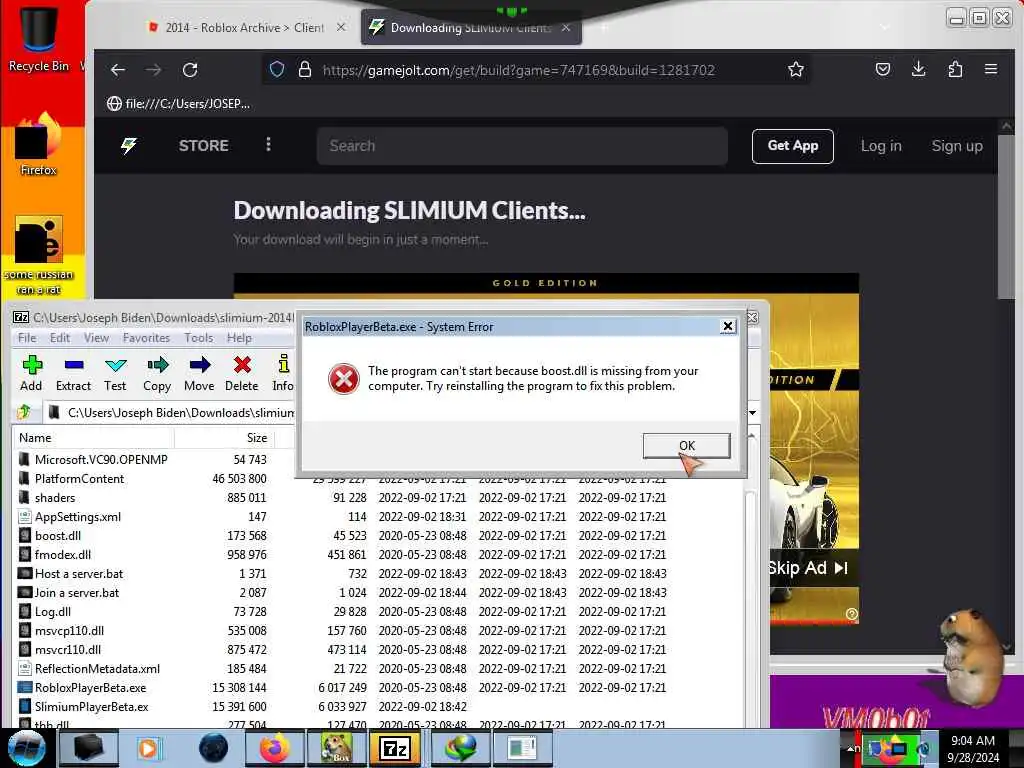
Task: Open the Firefox extensions icon
Action: coord(955,69)
